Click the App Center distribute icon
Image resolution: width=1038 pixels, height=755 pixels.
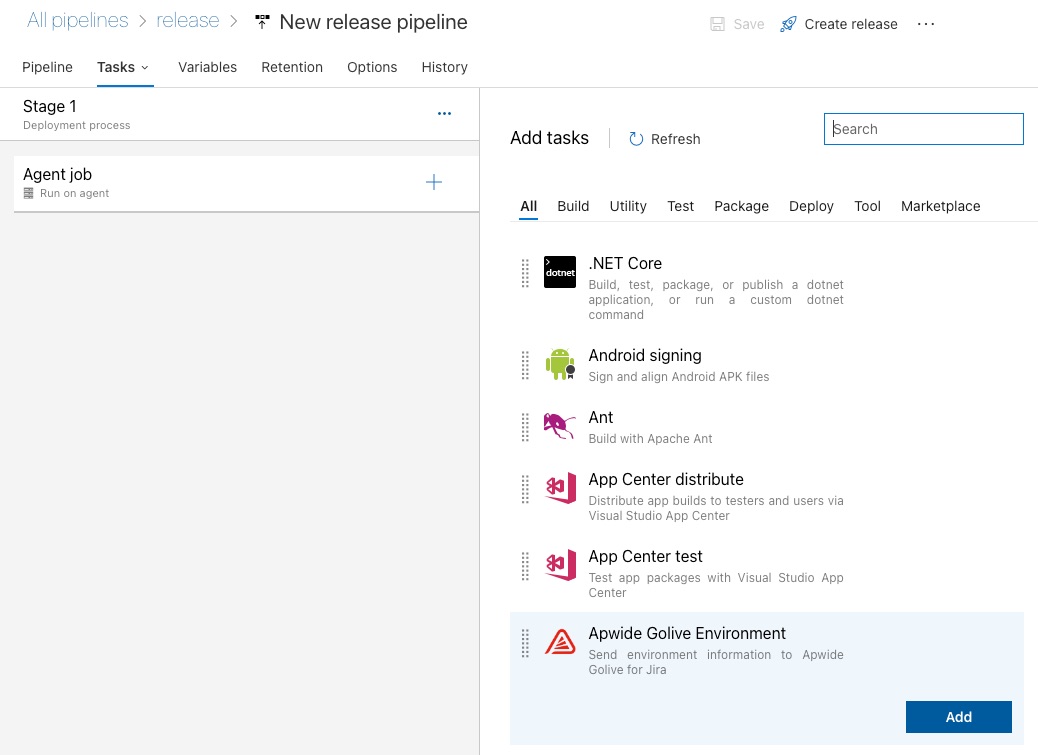560,488
